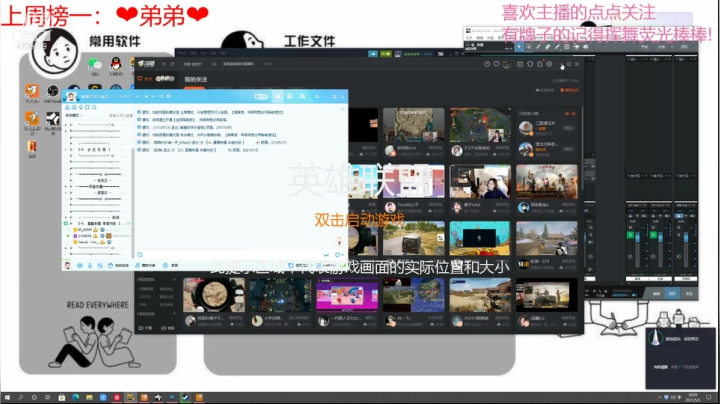Screen dimensions: 720x404
Task: Select first user under expanded YY channel
Action: (x=87, y=230)
